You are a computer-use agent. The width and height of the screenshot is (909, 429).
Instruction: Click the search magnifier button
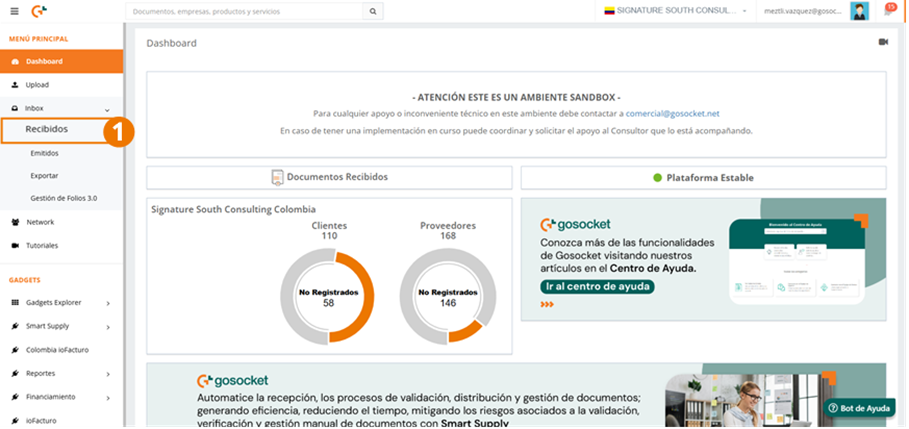point(373,11)
